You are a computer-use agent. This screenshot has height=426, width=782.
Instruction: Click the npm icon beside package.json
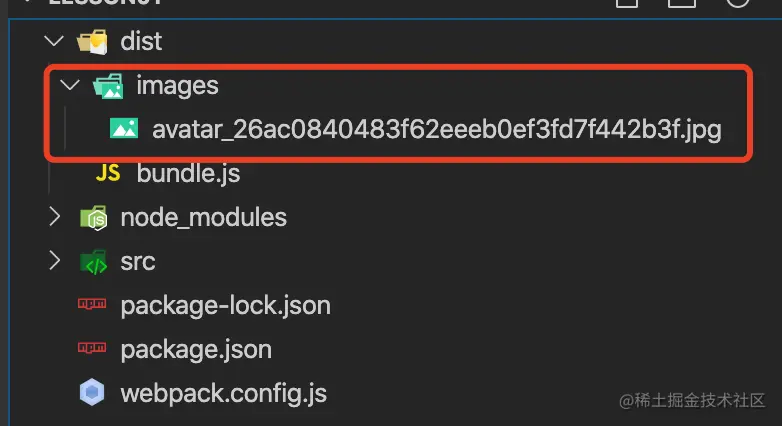tap(93, 350)
